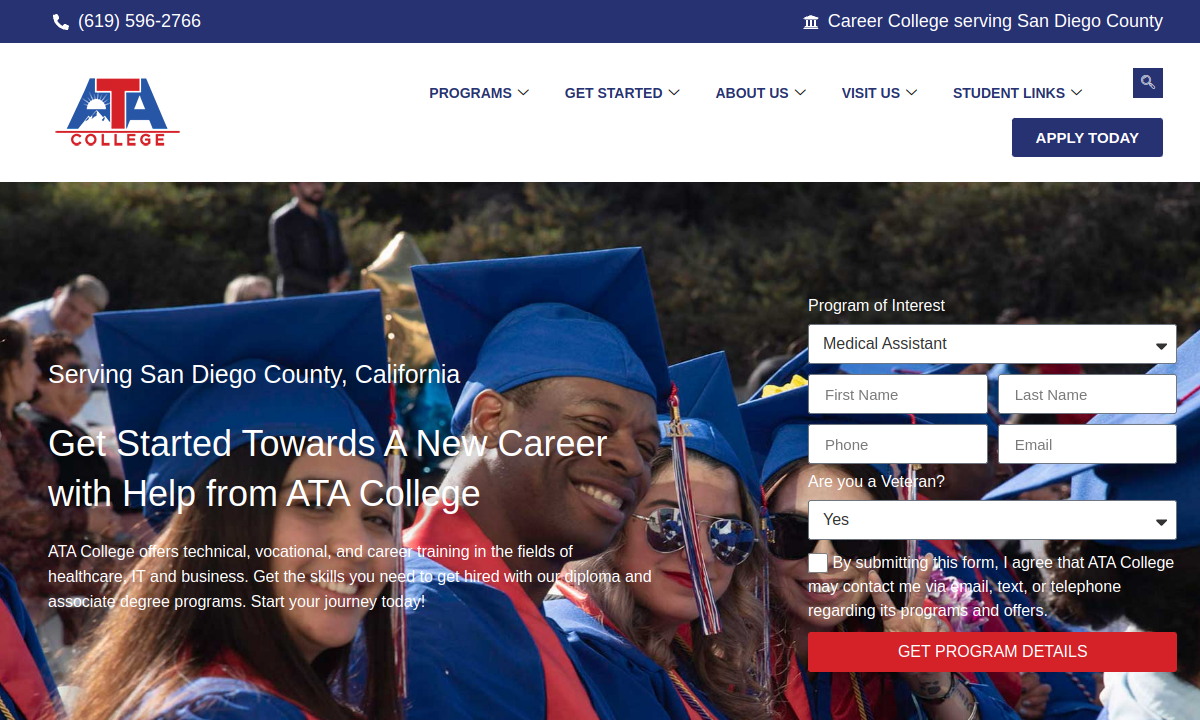Click the ATA College logo
The width and height of the screenshot is (1200, 720).
click(x=117, y=112)
